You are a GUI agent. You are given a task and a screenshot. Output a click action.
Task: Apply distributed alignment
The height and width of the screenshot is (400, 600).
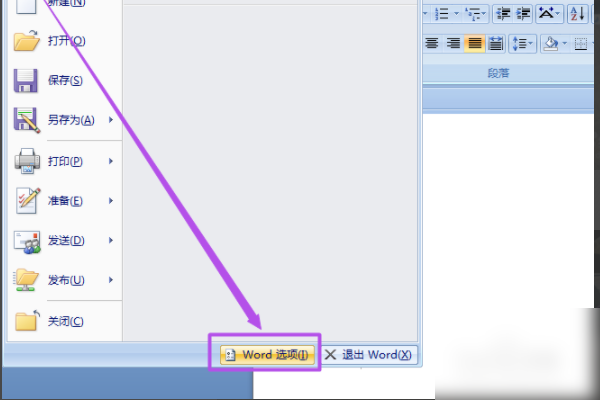(496, 43)
